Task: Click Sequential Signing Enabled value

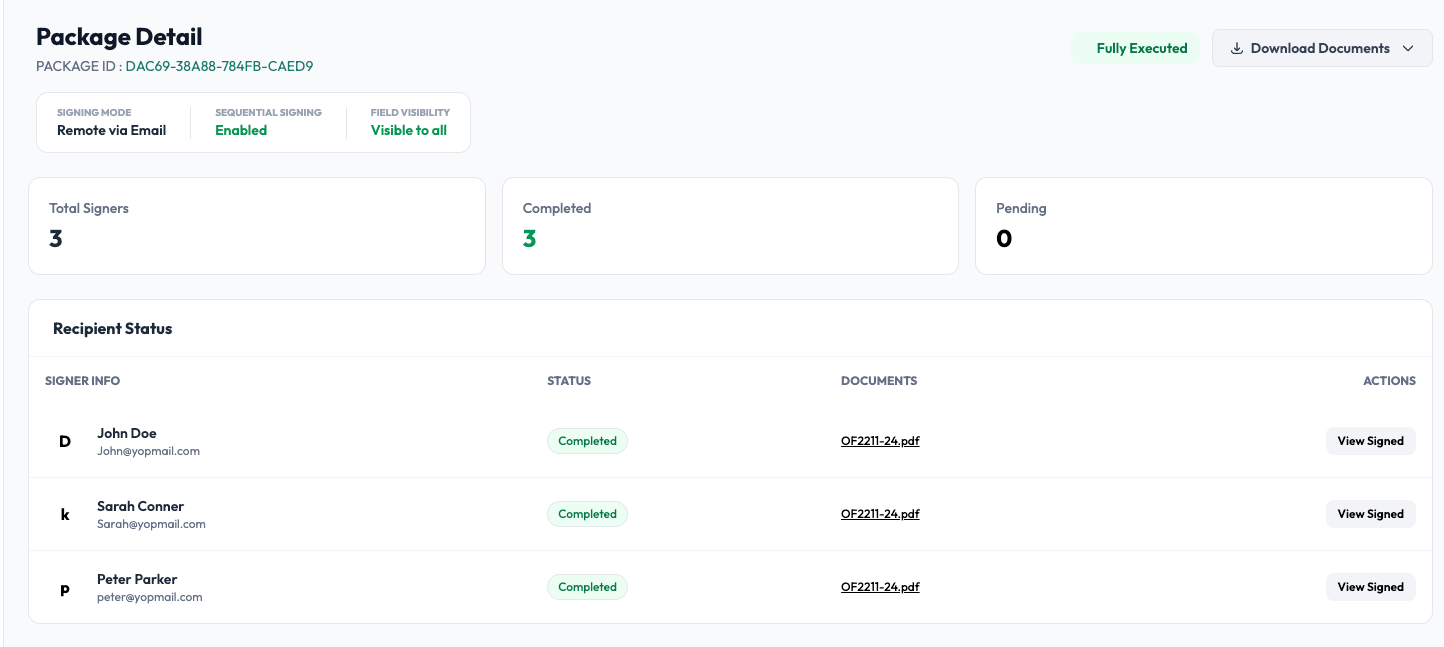Action: tap(241, 130)
